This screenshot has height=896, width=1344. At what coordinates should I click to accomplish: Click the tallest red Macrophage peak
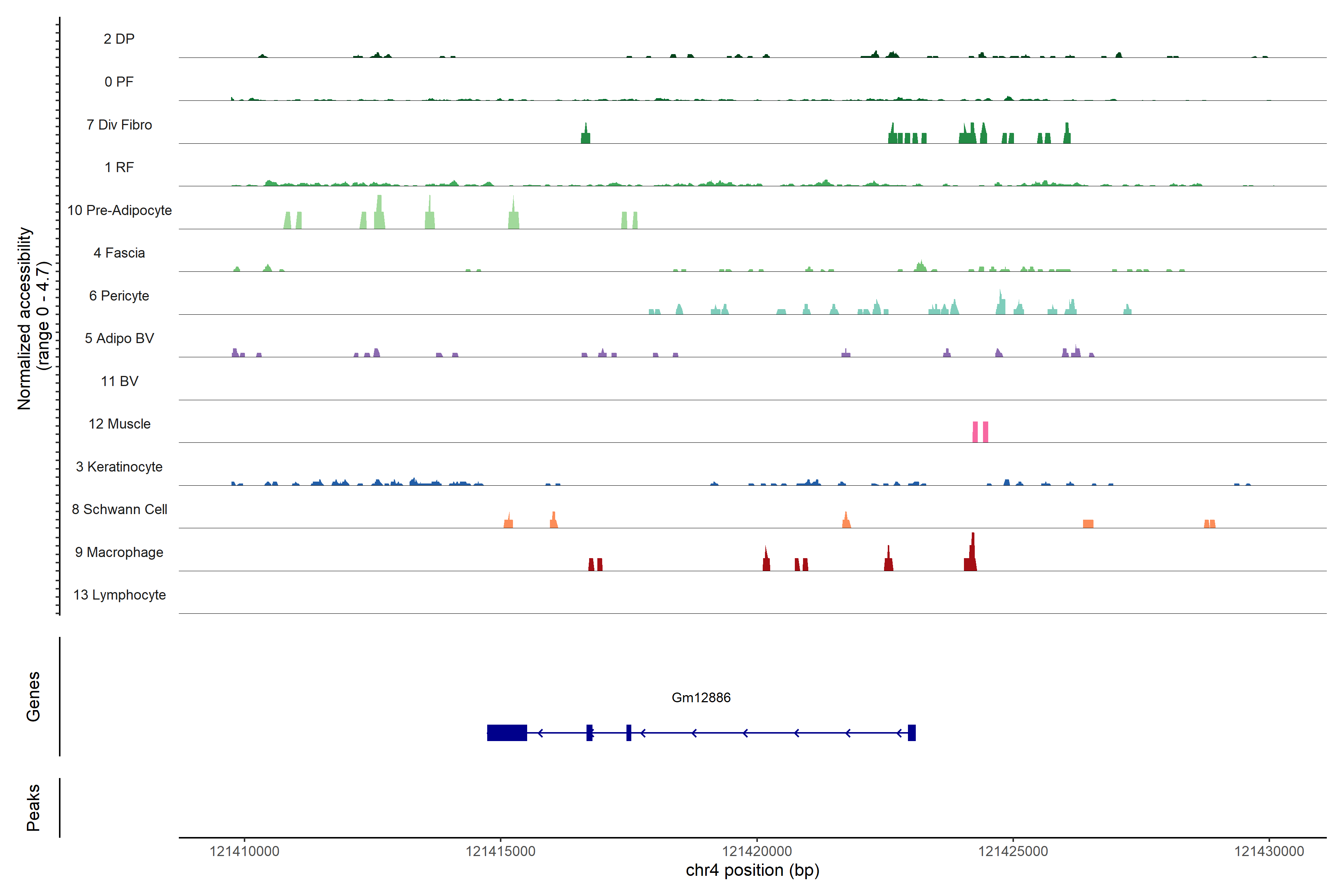(972, 554)
